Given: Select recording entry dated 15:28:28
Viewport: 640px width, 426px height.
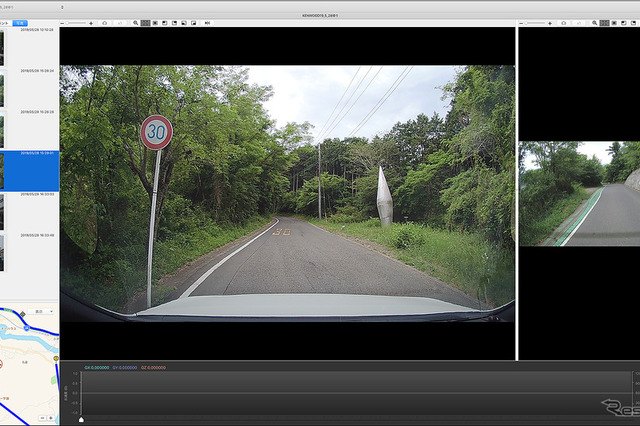Looking at the screenshot, I should coord(29,129).
